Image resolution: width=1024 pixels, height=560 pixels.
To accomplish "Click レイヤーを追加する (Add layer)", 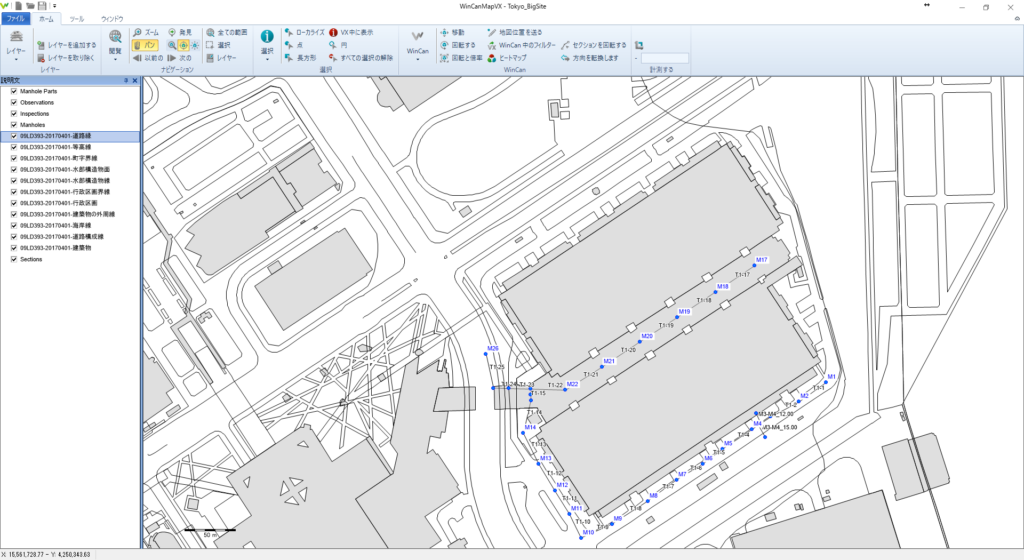I will click(66, 46).
